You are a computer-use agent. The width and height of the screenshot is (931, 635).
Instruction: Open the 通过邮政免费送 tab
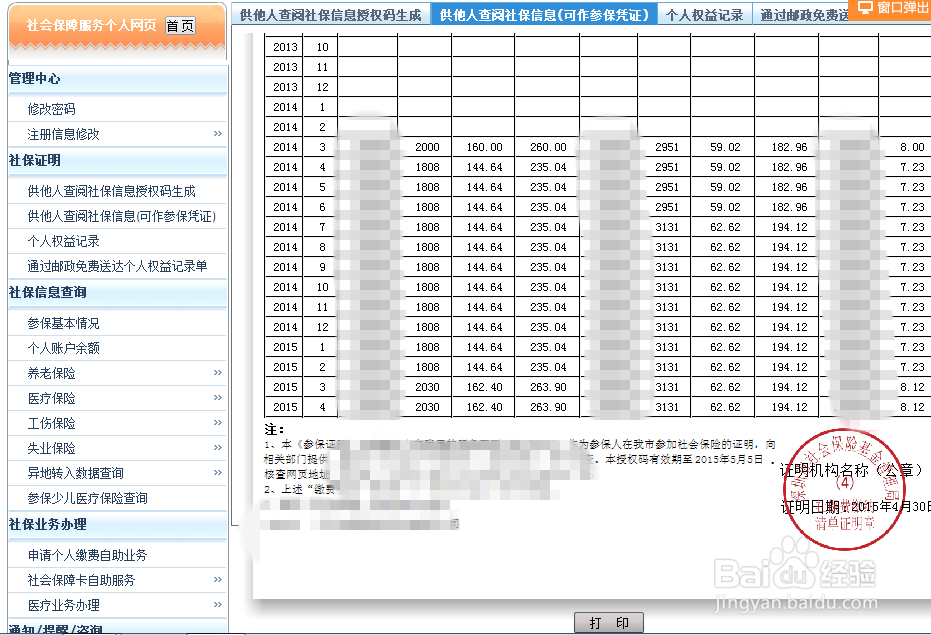(x=805, y=15)
